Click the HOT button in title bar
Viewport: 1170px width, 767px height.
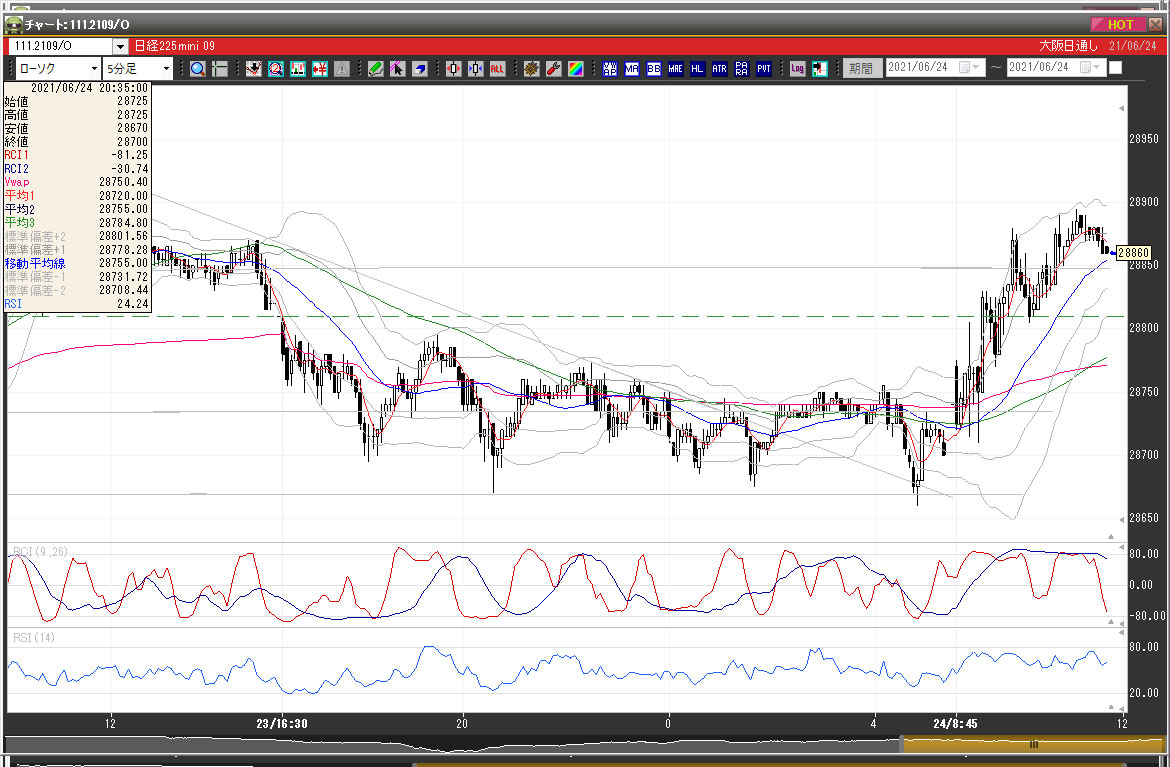(1119, 24)
